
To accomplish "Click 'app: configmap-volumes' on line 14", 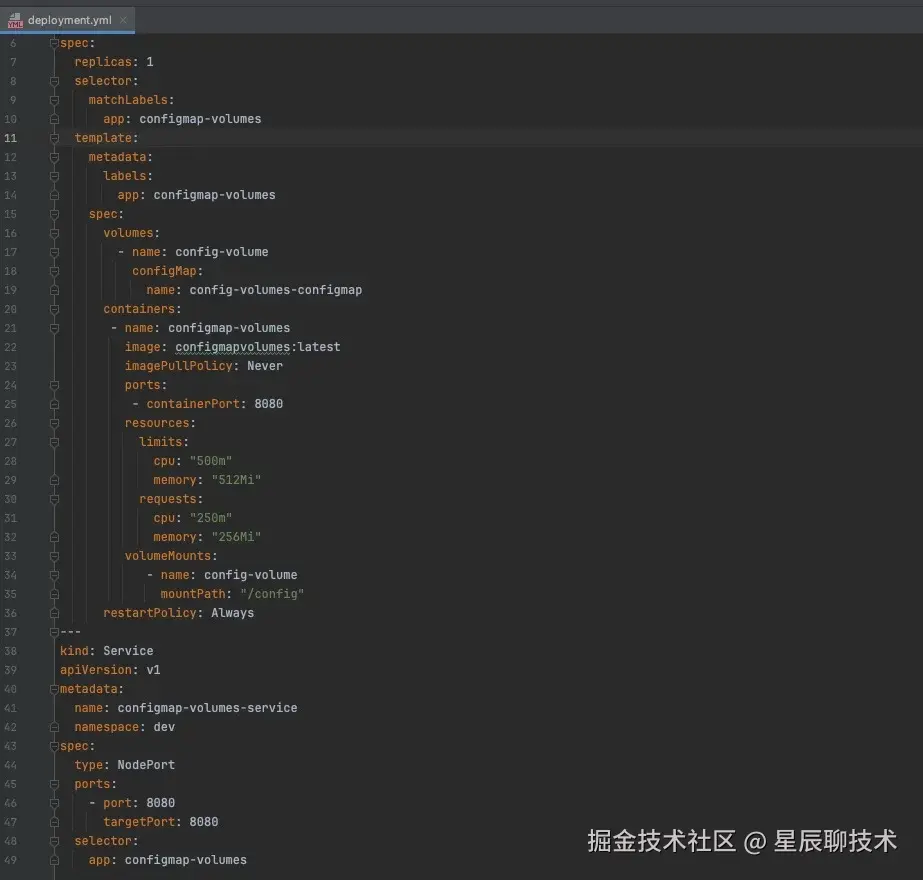I will click(x=196, y=195).
